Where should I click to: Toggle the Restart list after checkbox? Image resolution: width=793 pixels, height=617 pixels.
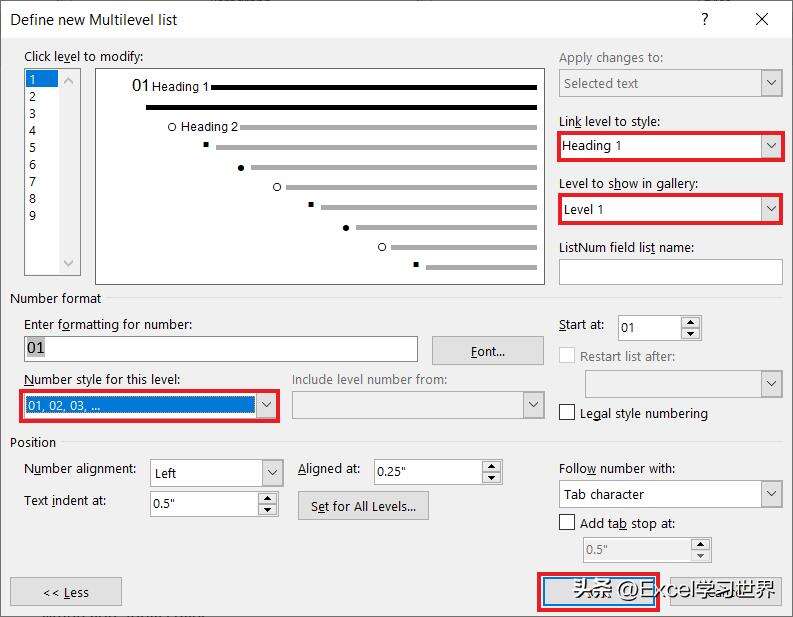(567, 355)
